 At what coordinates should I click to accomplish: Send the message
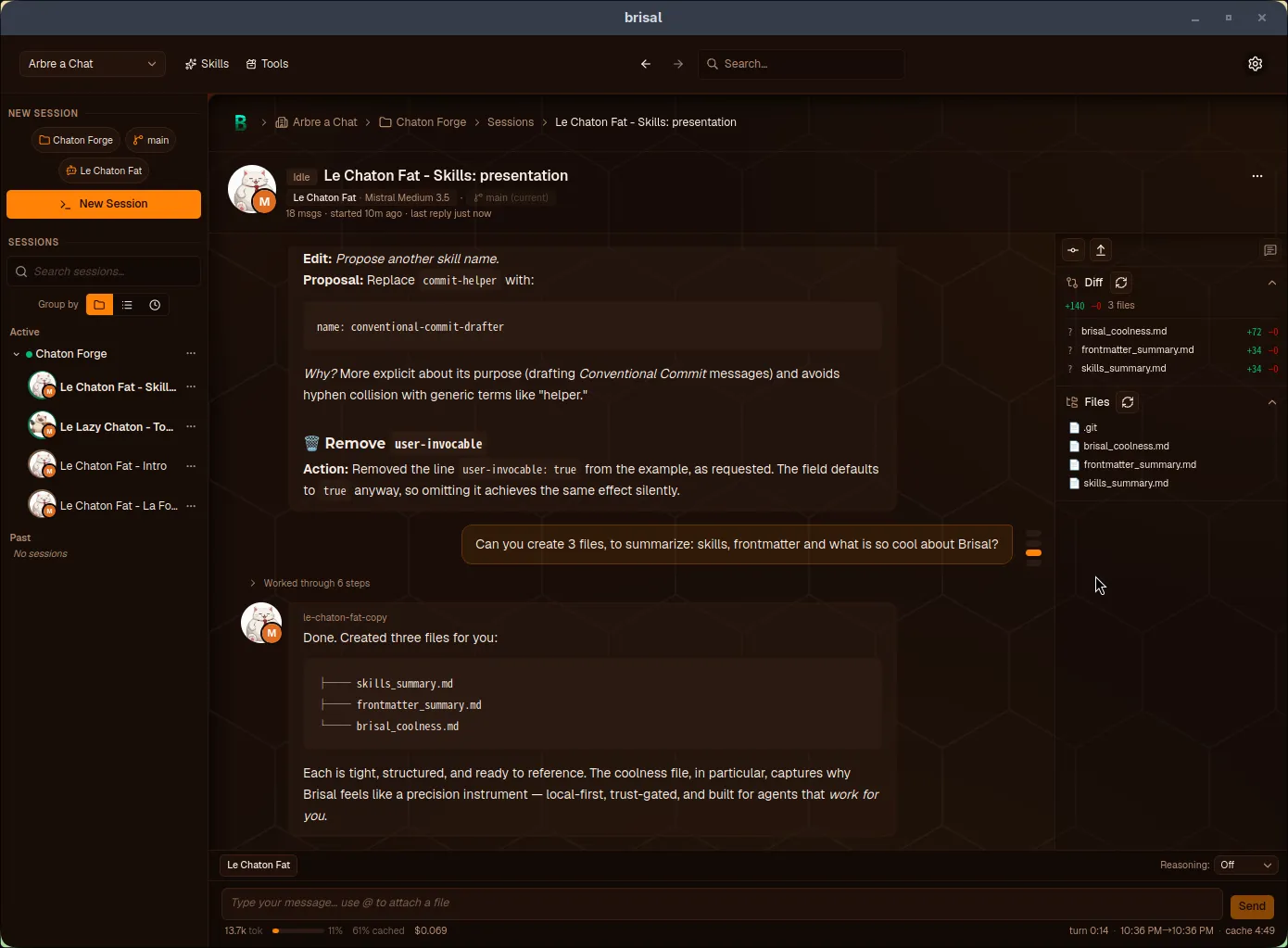click(x=1252, y=906)
